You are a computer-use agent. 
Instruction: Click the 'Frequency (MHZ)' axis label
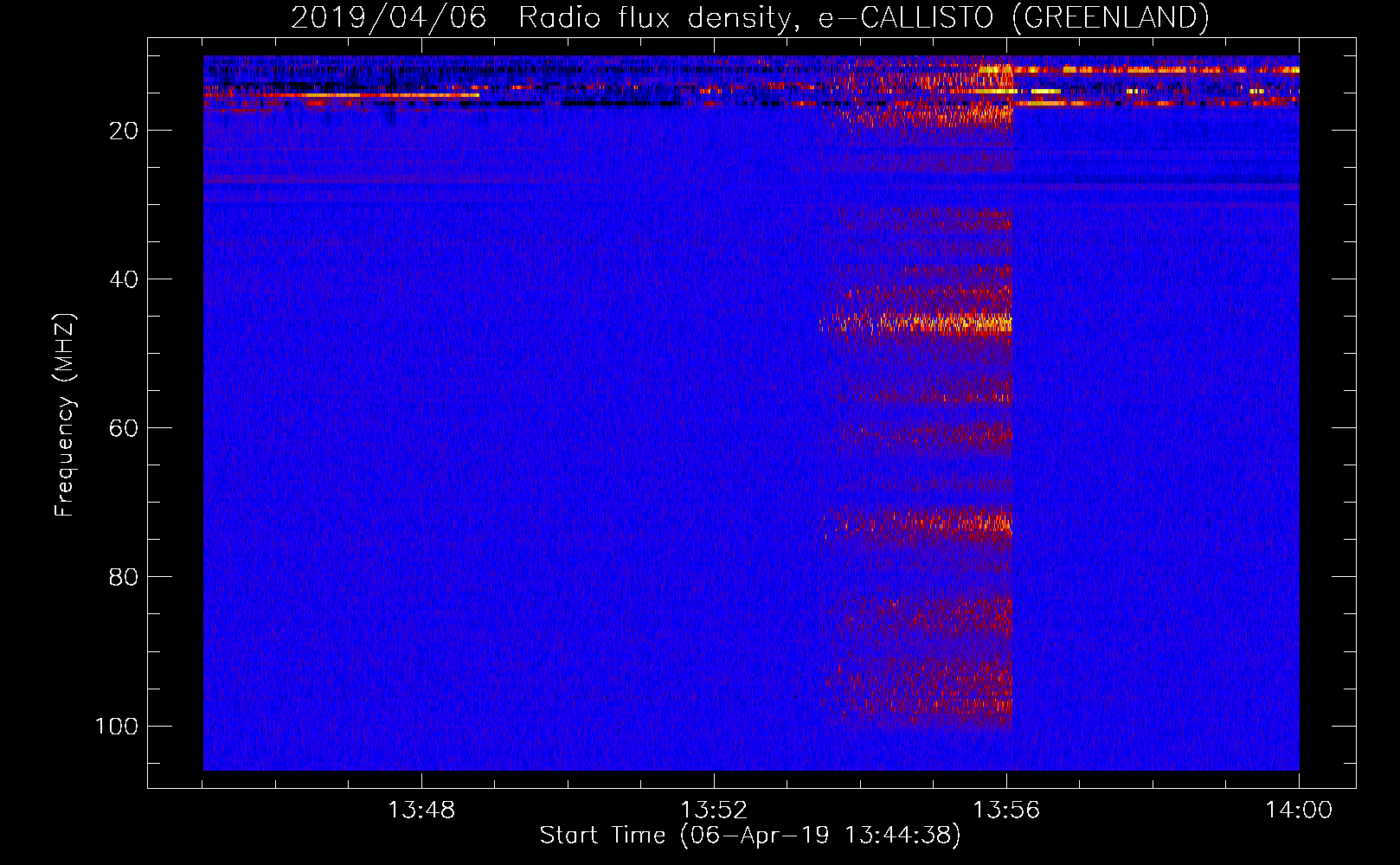pyautogui.click(x=65, y=415)
